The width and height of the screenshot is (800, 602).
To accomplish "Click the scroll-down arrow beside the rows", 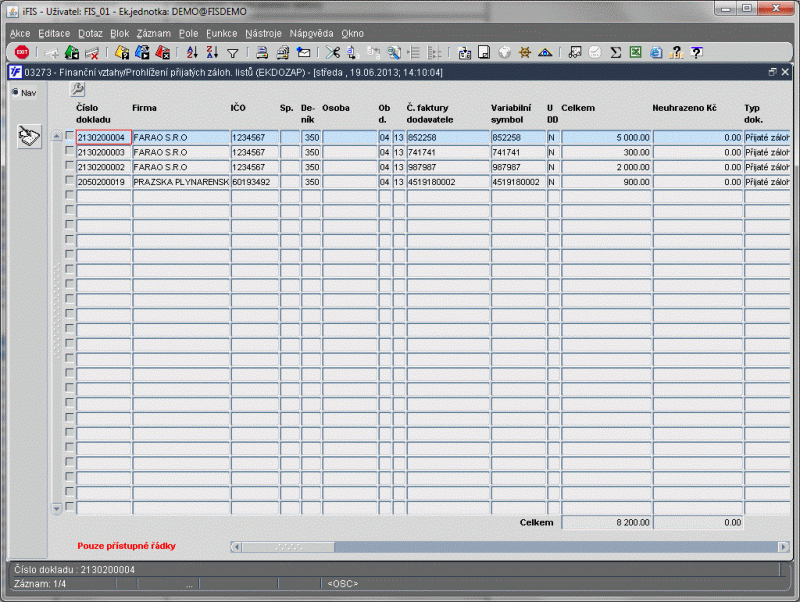I will 57,508.
